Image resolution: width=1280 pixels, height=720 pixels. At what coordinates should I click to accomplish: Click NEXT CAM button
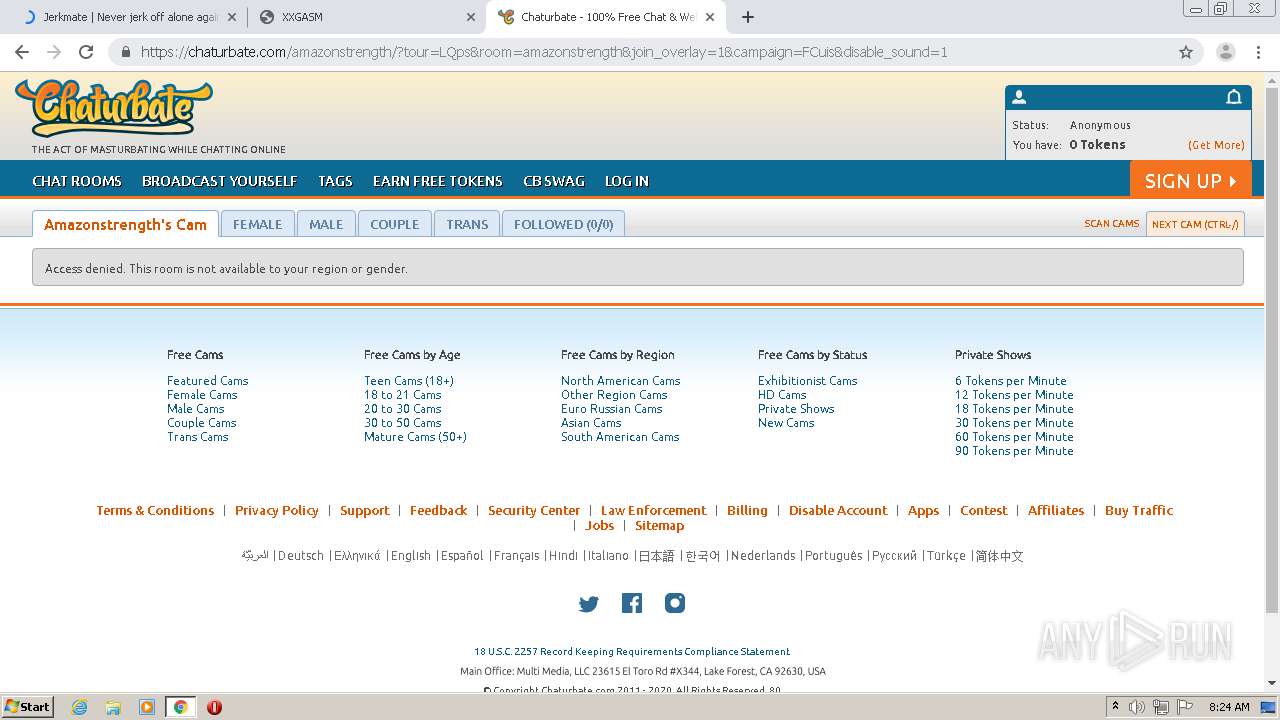tap(1195, 224)
